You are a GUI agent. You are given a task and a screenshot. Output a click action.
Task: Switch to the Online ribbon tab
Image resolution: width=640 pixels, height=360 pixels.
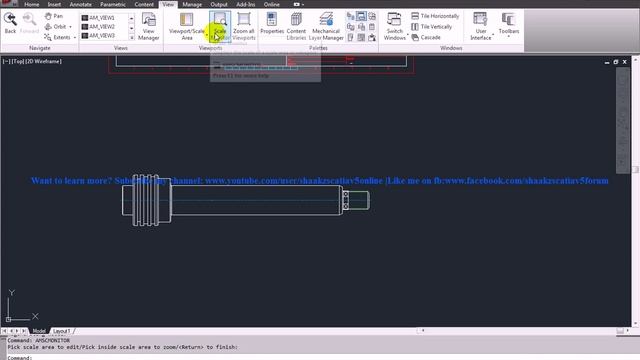(x=271, y=4)
